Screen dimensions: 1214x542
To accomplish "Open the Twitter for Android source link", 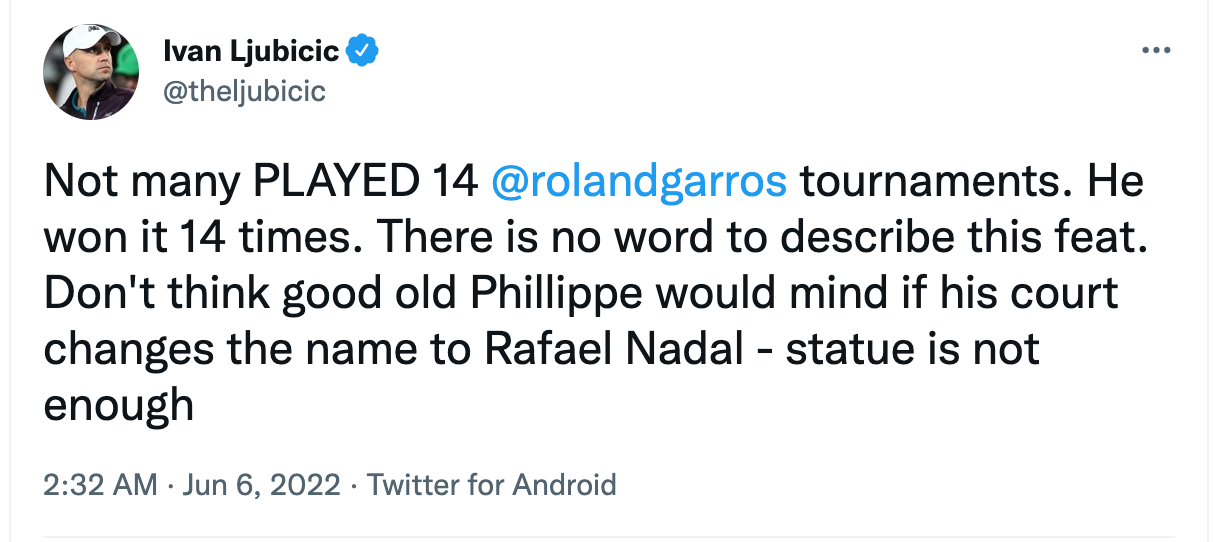I will [x=491, y=485].
